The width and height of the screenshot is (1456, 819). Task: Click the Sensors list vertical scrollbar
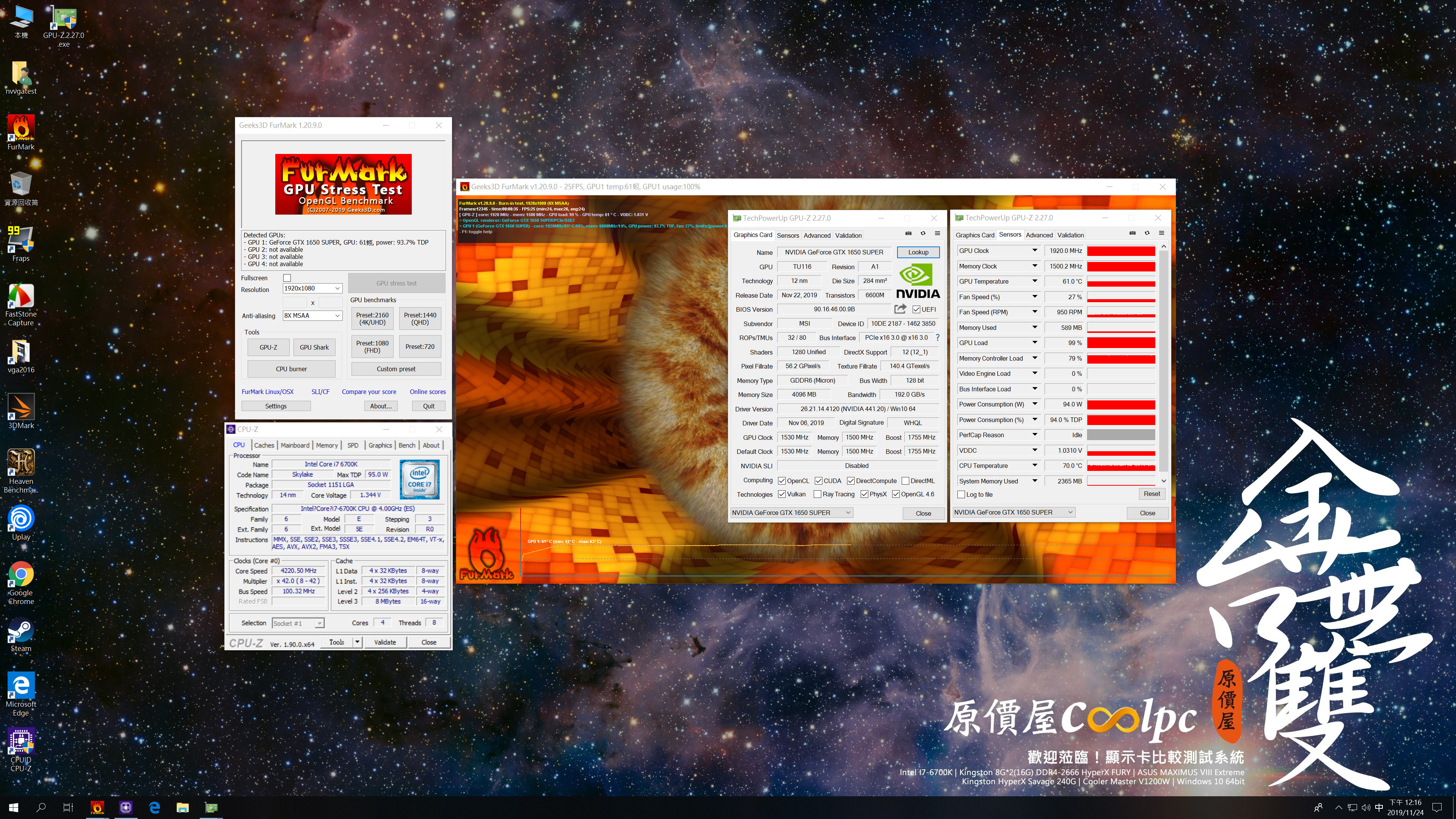pos(1164,364)
